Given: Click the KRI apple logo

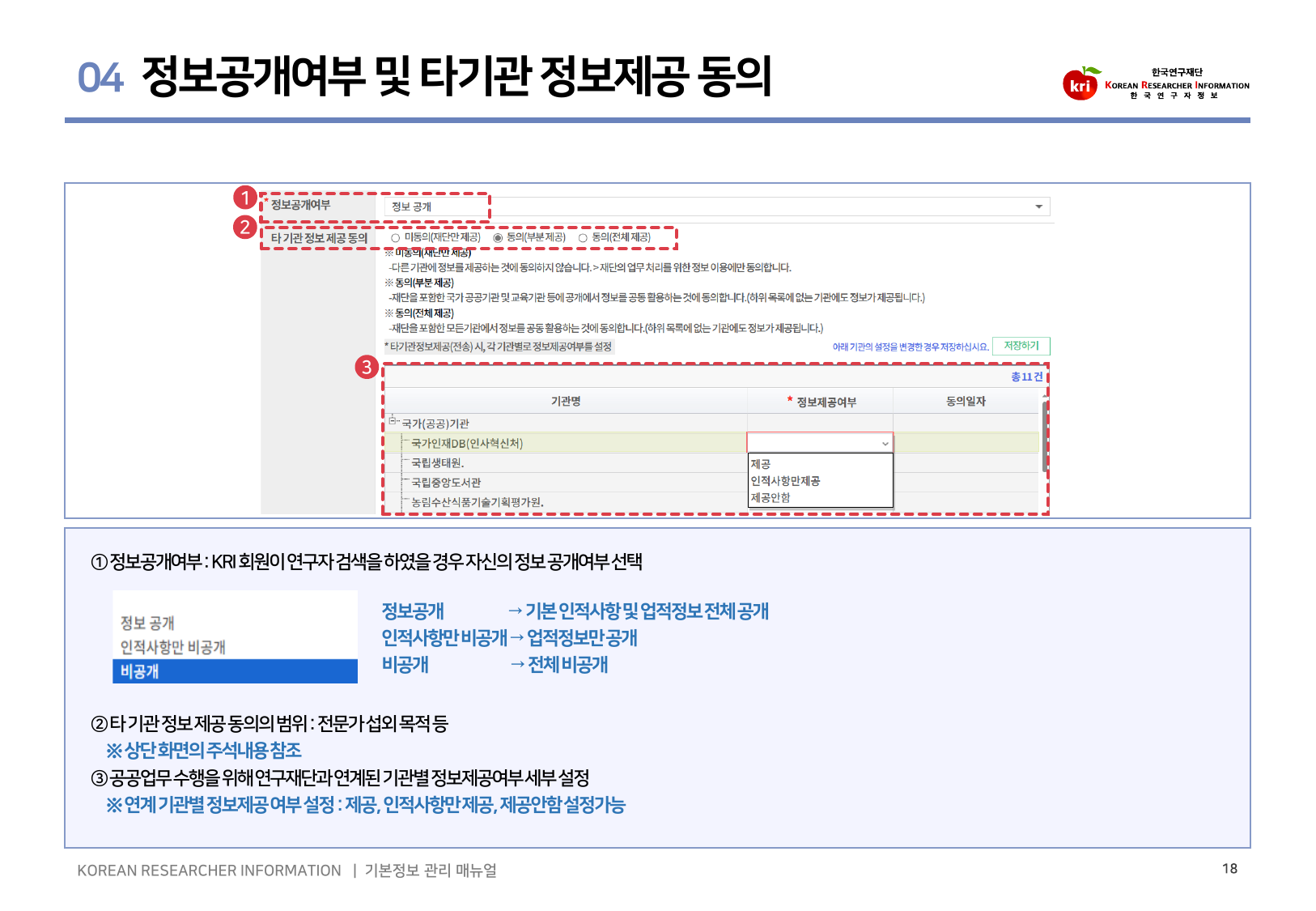Looking at the screenshot, I should (x=1080, y=83).
